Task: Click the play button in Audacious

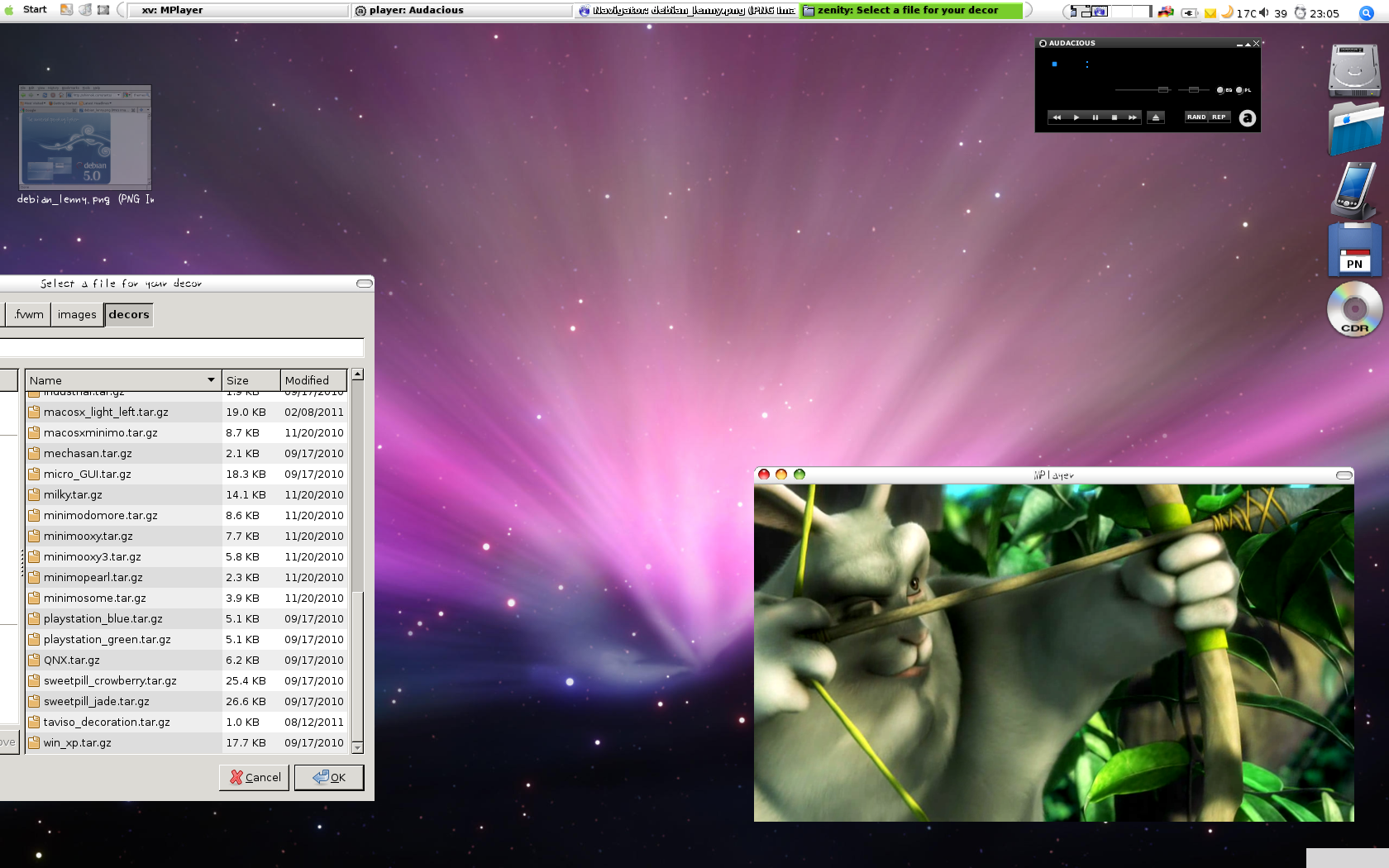Action: 1076,117
